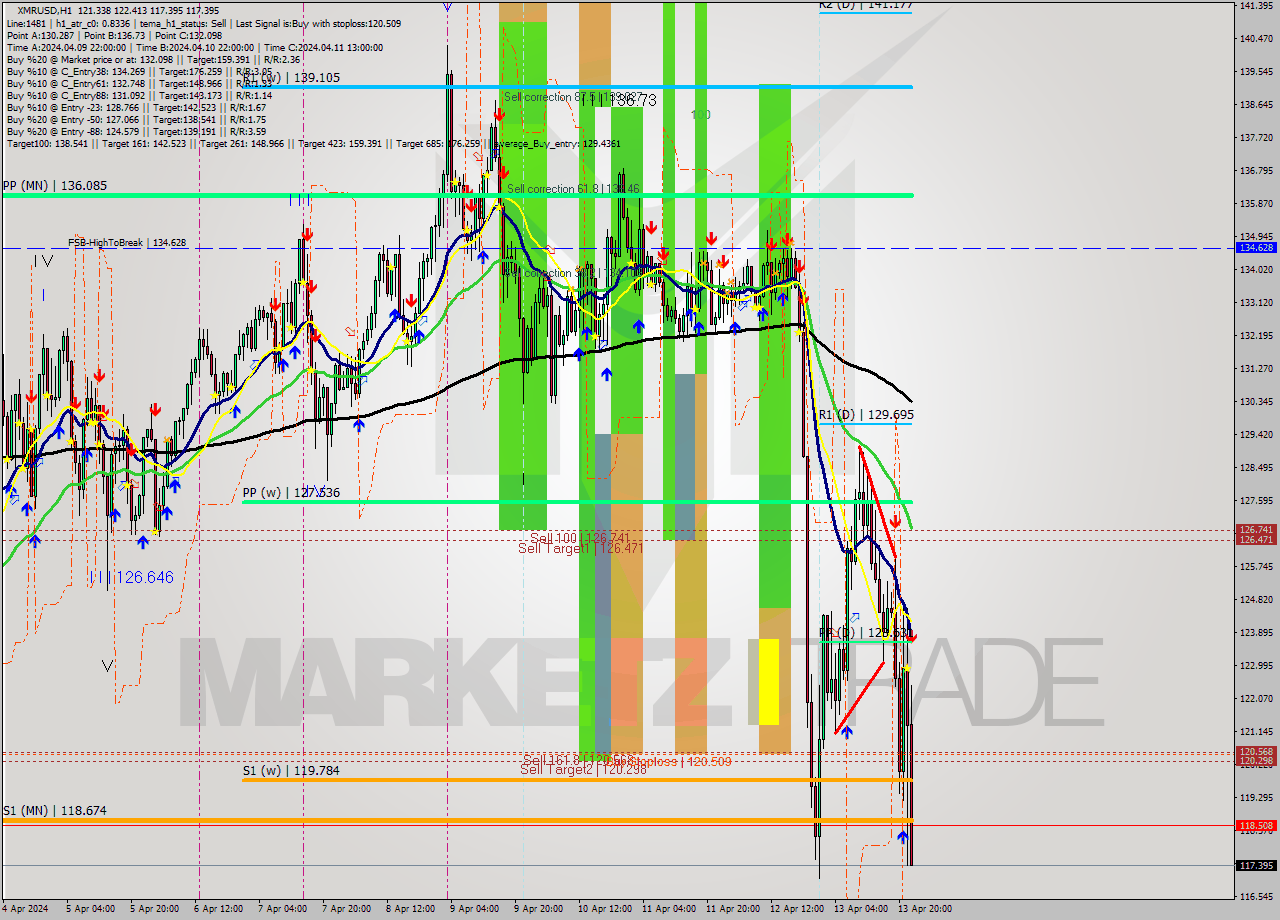Click the 4 Apr 2024 date label
The height and width of the screenshot is (920, 1280).
click(x=24, y=909)
